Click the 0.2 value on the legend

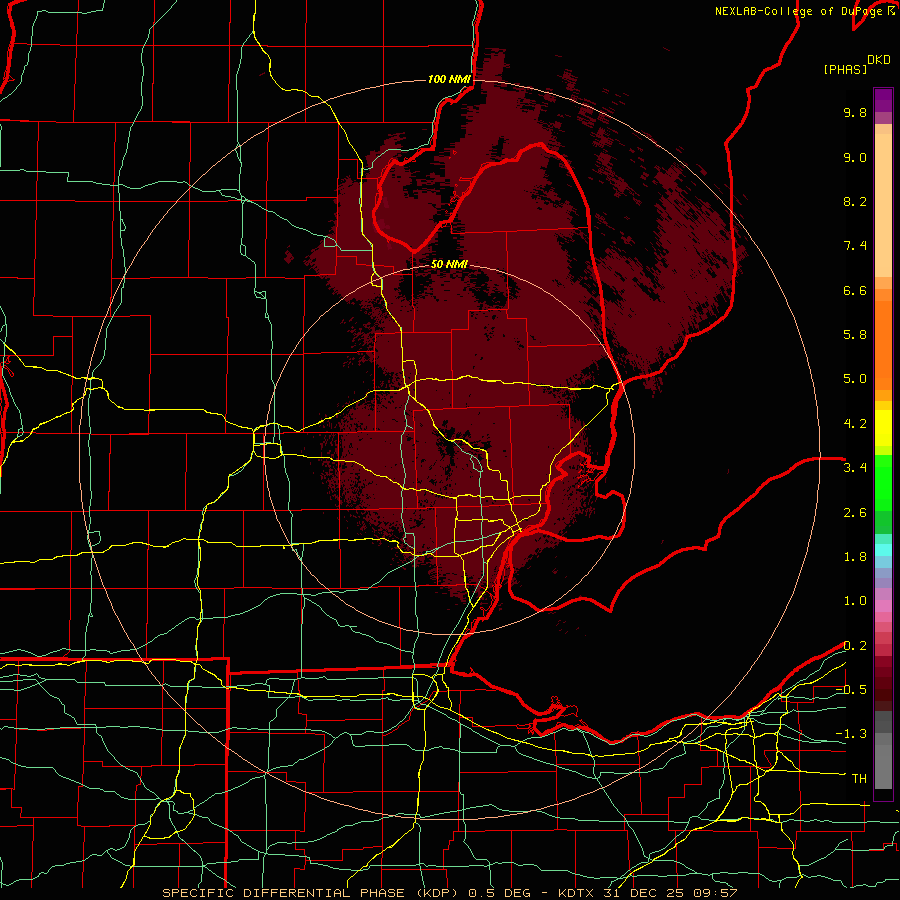point(855,646)
